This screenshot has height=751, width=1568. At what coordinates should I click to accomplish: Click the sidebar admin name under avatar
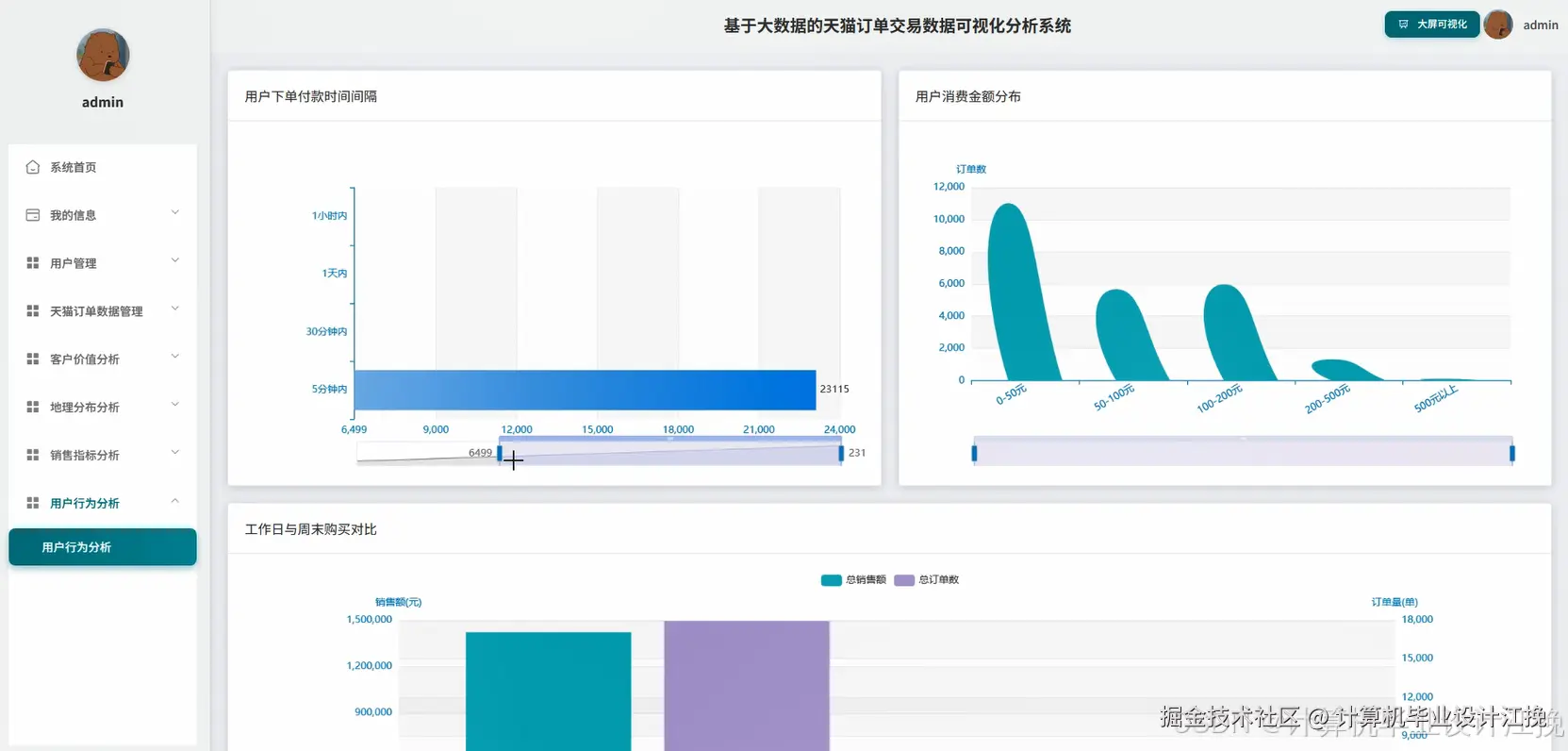103,102
